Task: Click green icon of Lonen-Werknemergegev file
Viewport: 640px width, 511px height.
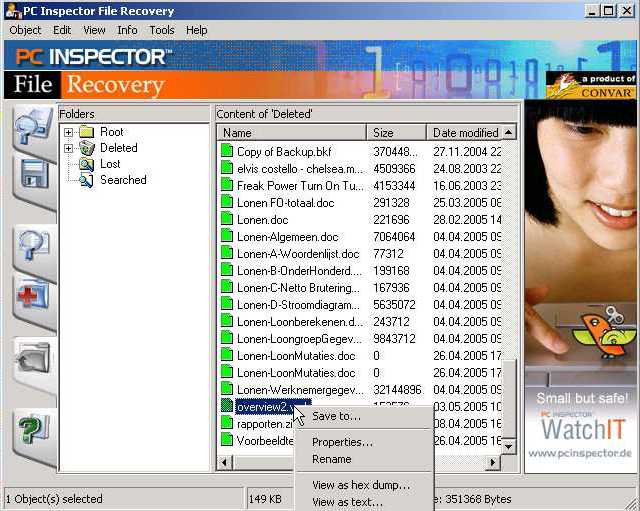Action: point(227,389)
